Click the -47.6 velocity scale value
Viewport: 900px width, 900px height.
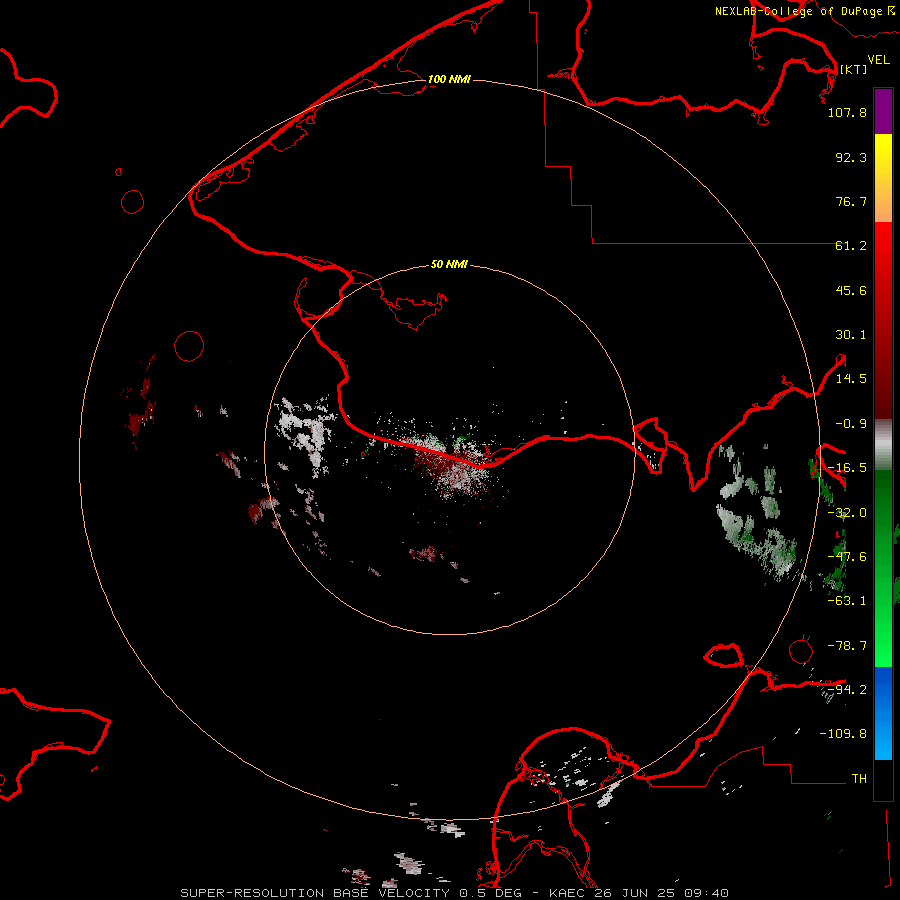pos(847,557)
